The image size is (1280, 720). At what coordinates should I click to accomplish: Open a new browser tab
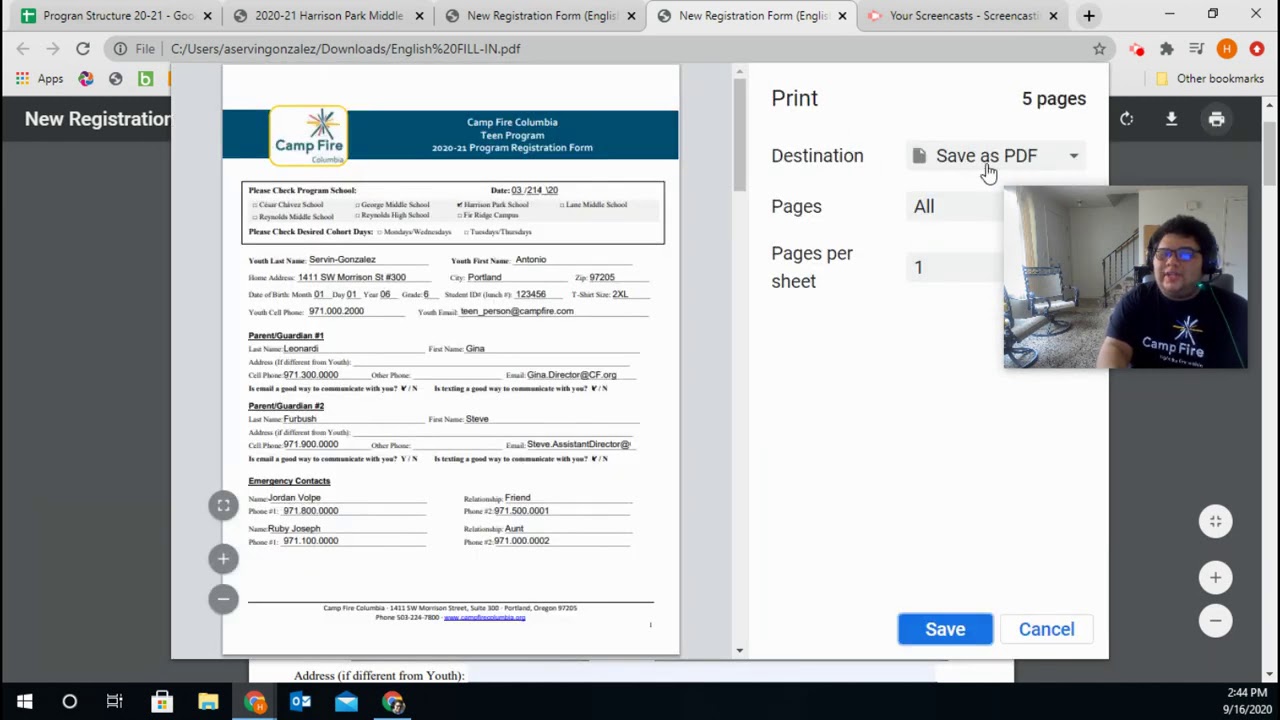pos(1089,16)
